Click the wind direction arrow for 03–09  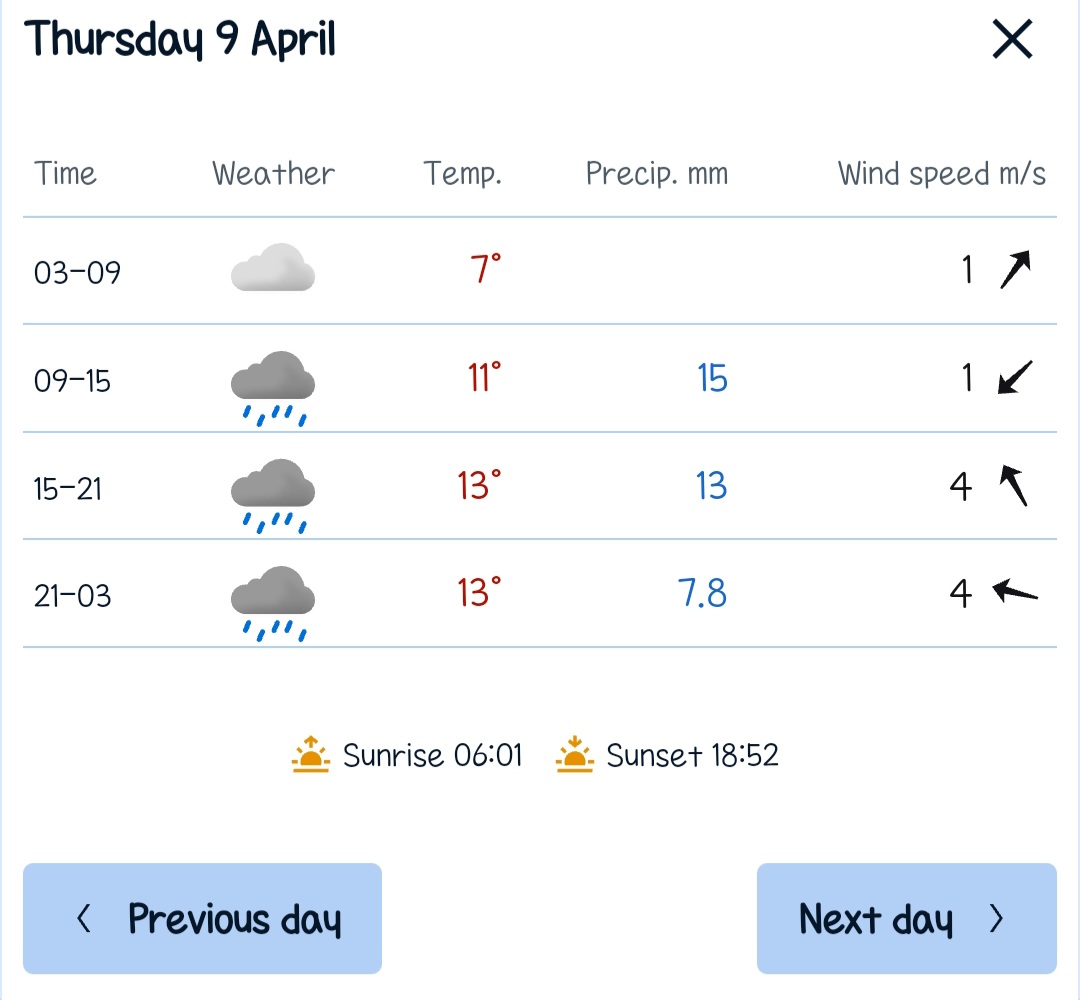pos(1015,270)
